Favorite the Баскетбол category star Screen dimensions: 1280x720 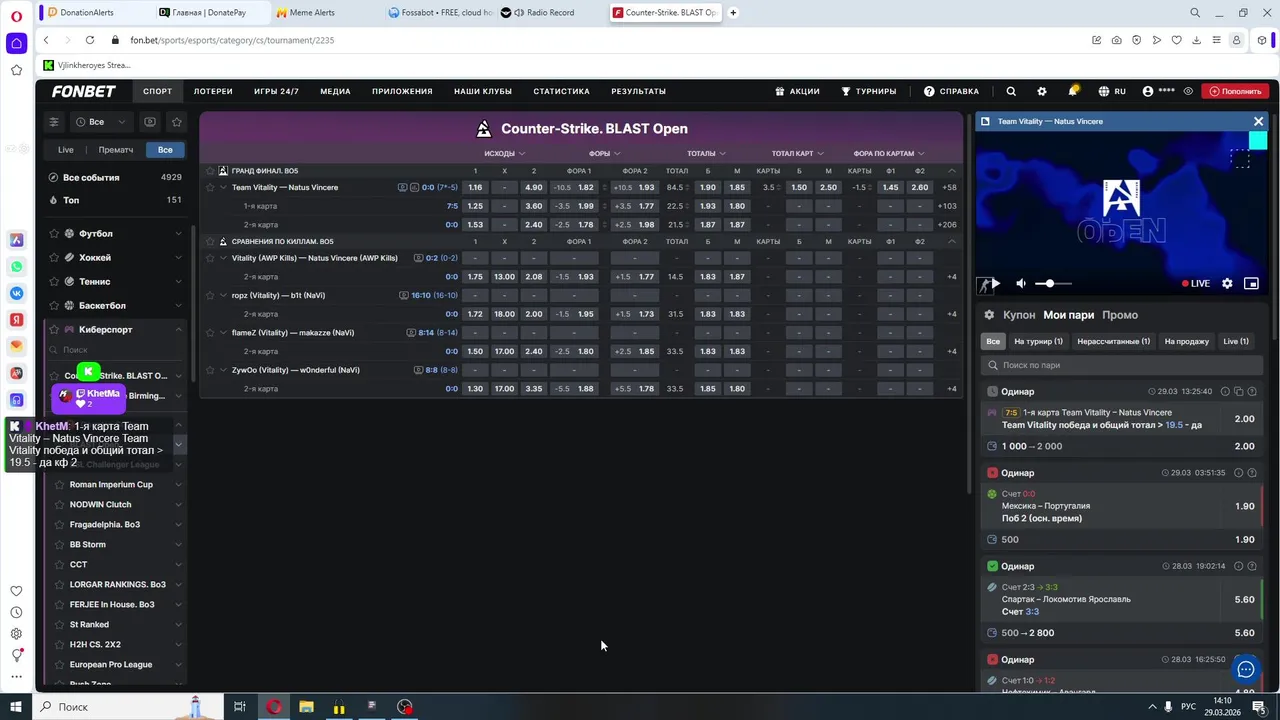tap(54, 306)
